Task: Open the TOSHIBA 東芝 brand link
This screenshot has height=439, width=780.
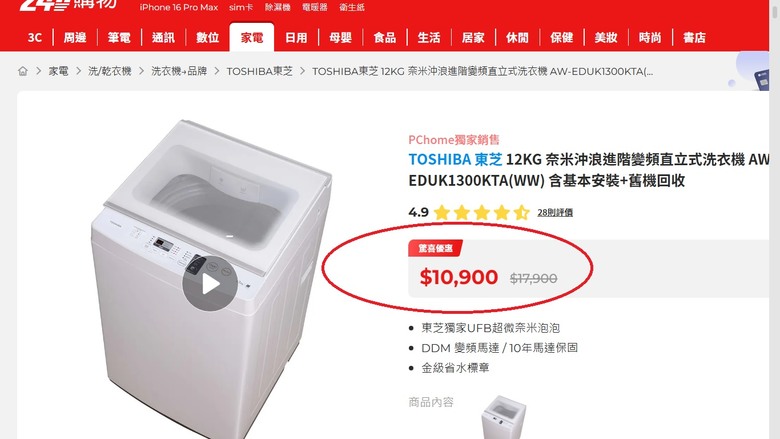Action: pyautogui.click(x=455, y=160)
